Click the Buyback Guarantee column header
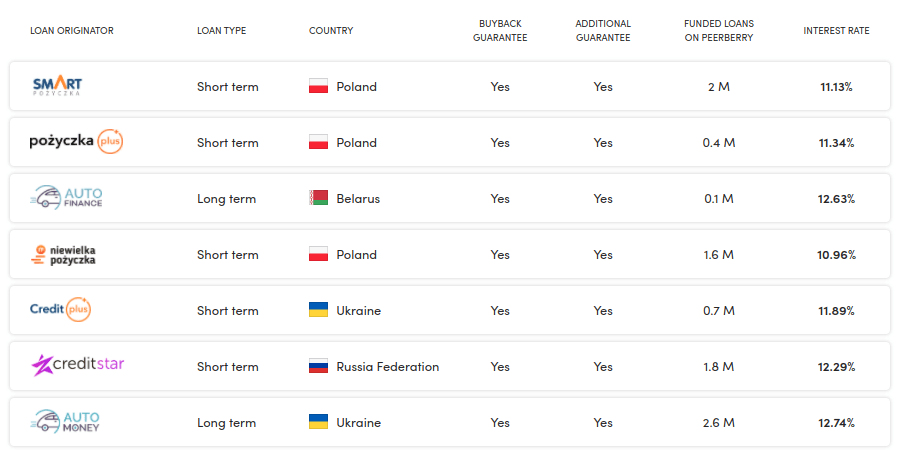The image size is (917, 450). [x=500, y=30]
